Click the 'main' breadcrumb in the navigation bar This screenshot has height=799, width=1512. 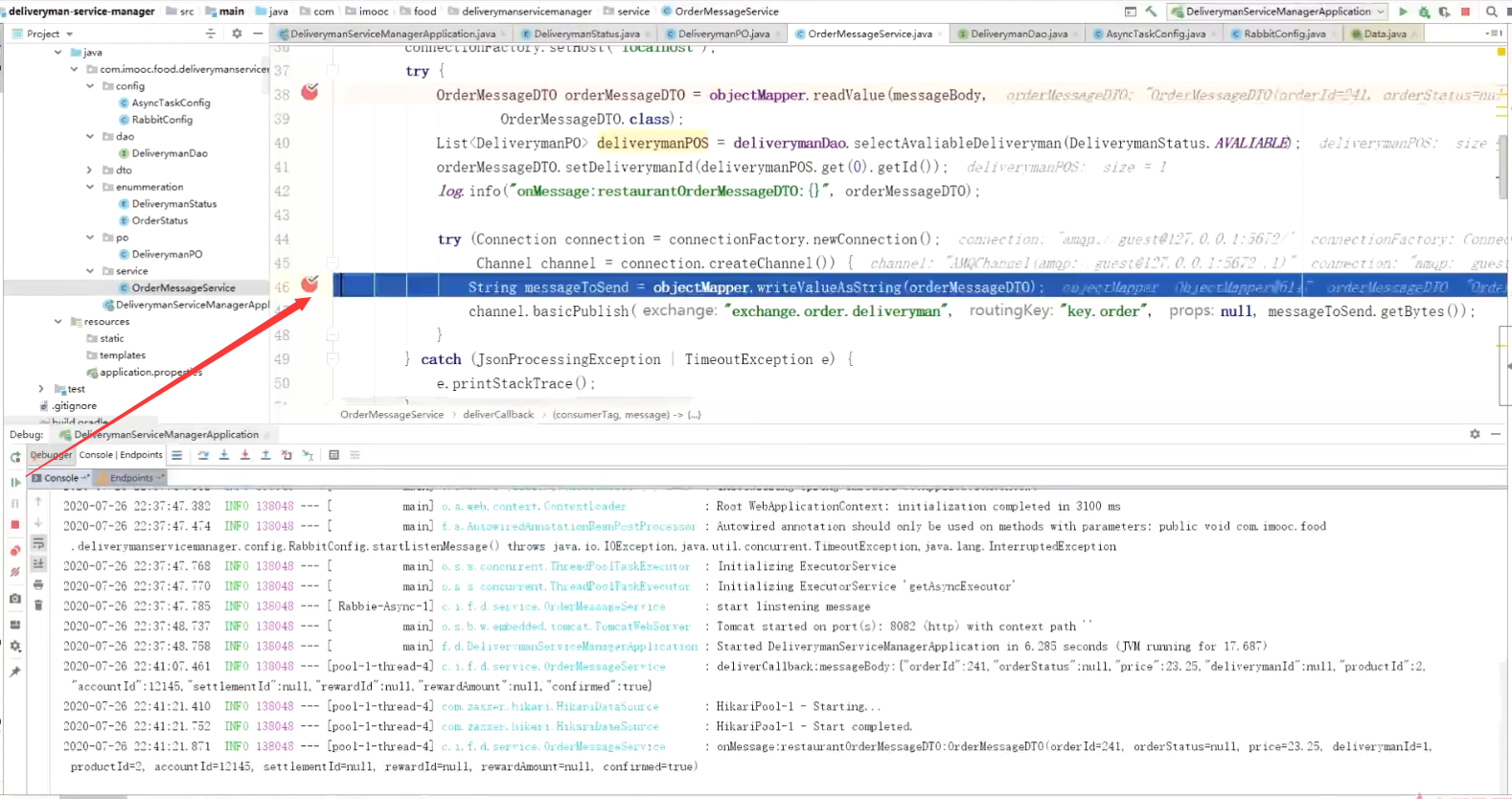point(231,11)
